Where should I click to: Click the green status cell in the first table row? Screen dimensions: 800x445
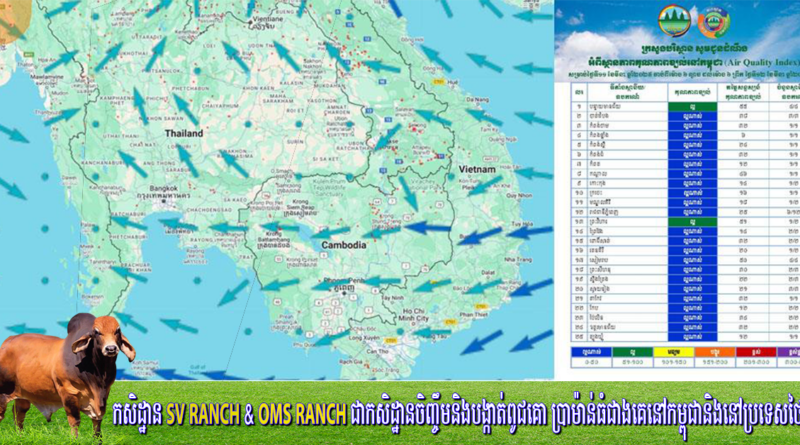click(692, 107)
